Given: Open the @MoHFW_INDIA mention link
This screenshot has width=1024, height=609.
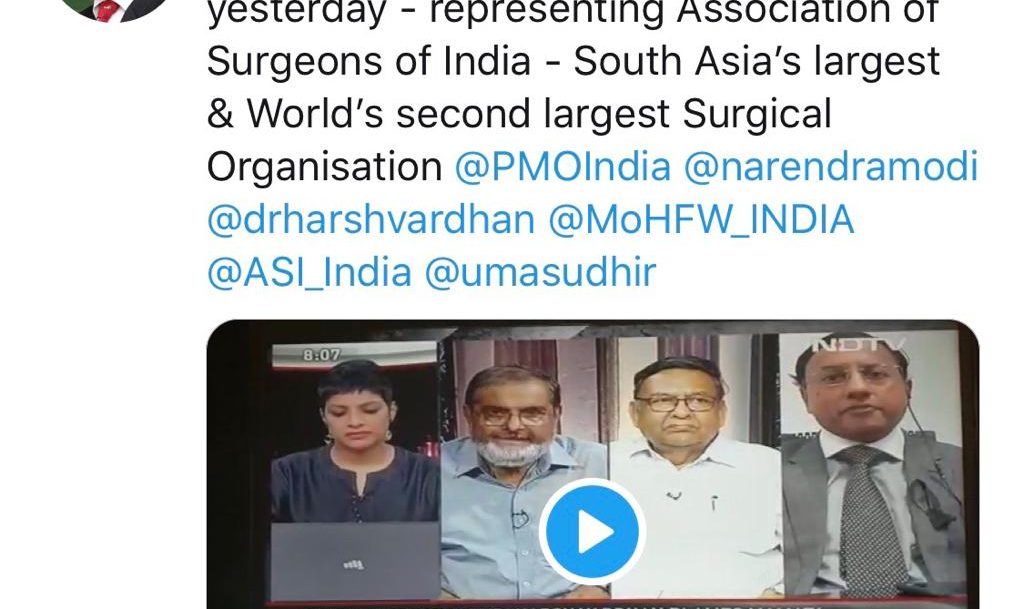Looking at the screenshot, I should click(x=701, y=219).
